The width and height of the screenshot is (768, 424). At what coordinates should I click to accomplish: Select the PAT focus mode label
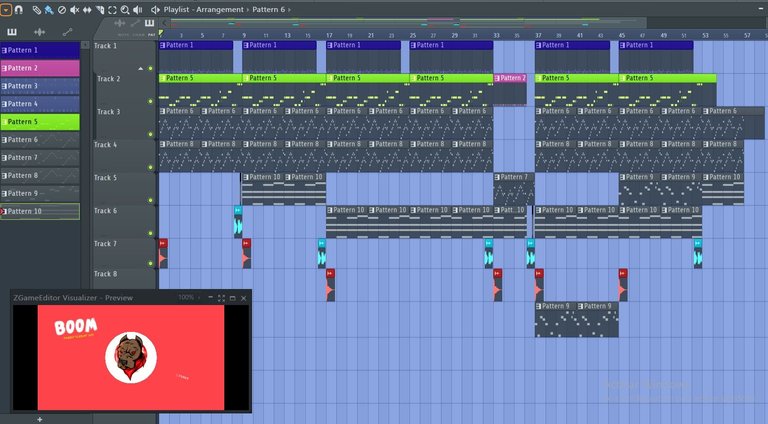(x=151, y=35)
